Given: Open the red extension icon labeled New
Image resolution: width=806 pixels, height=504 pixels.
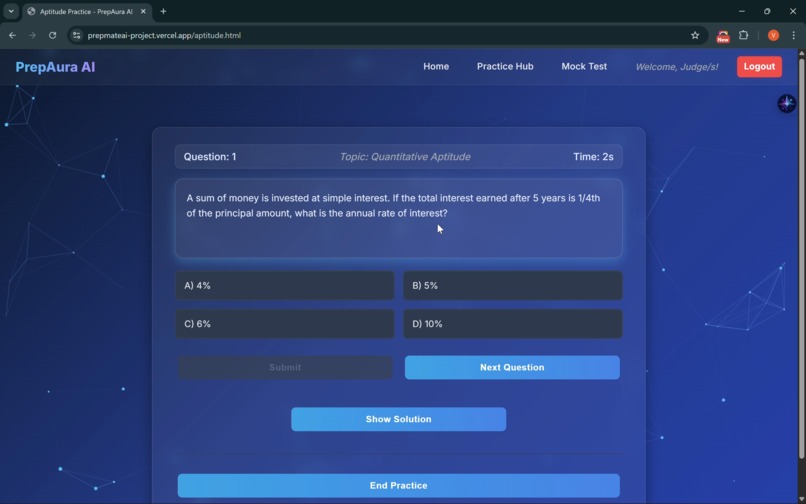Looking at the screenshot, I should click(x=723, y=36).
